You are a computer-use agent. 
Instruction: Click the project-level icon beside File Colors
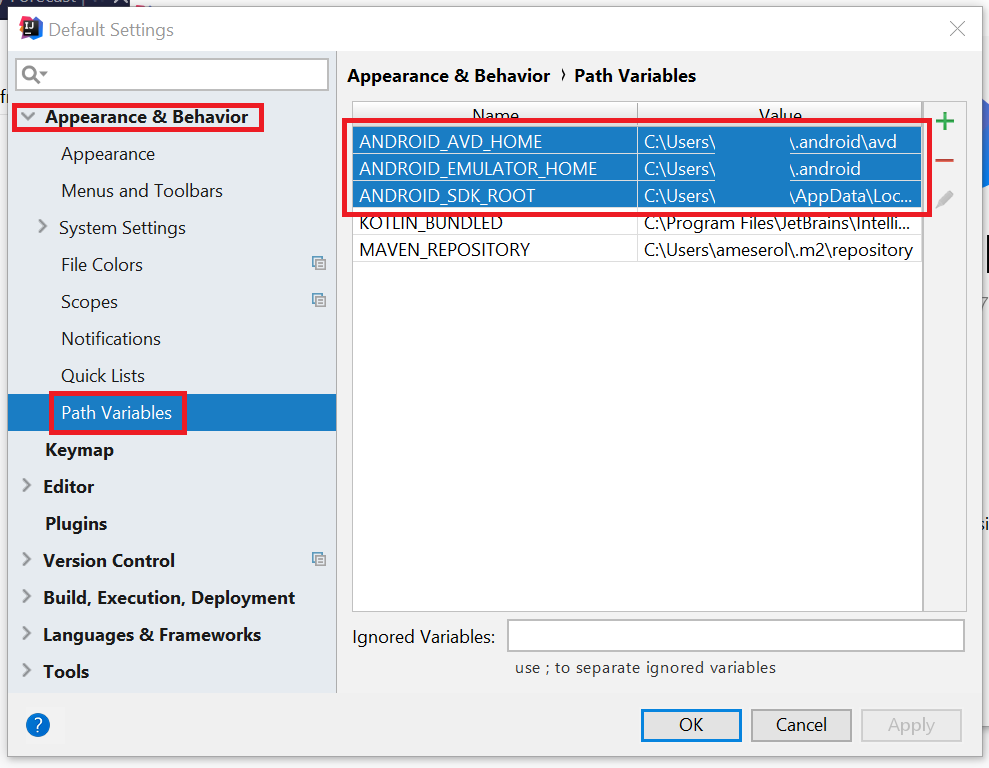click(319, 264)
